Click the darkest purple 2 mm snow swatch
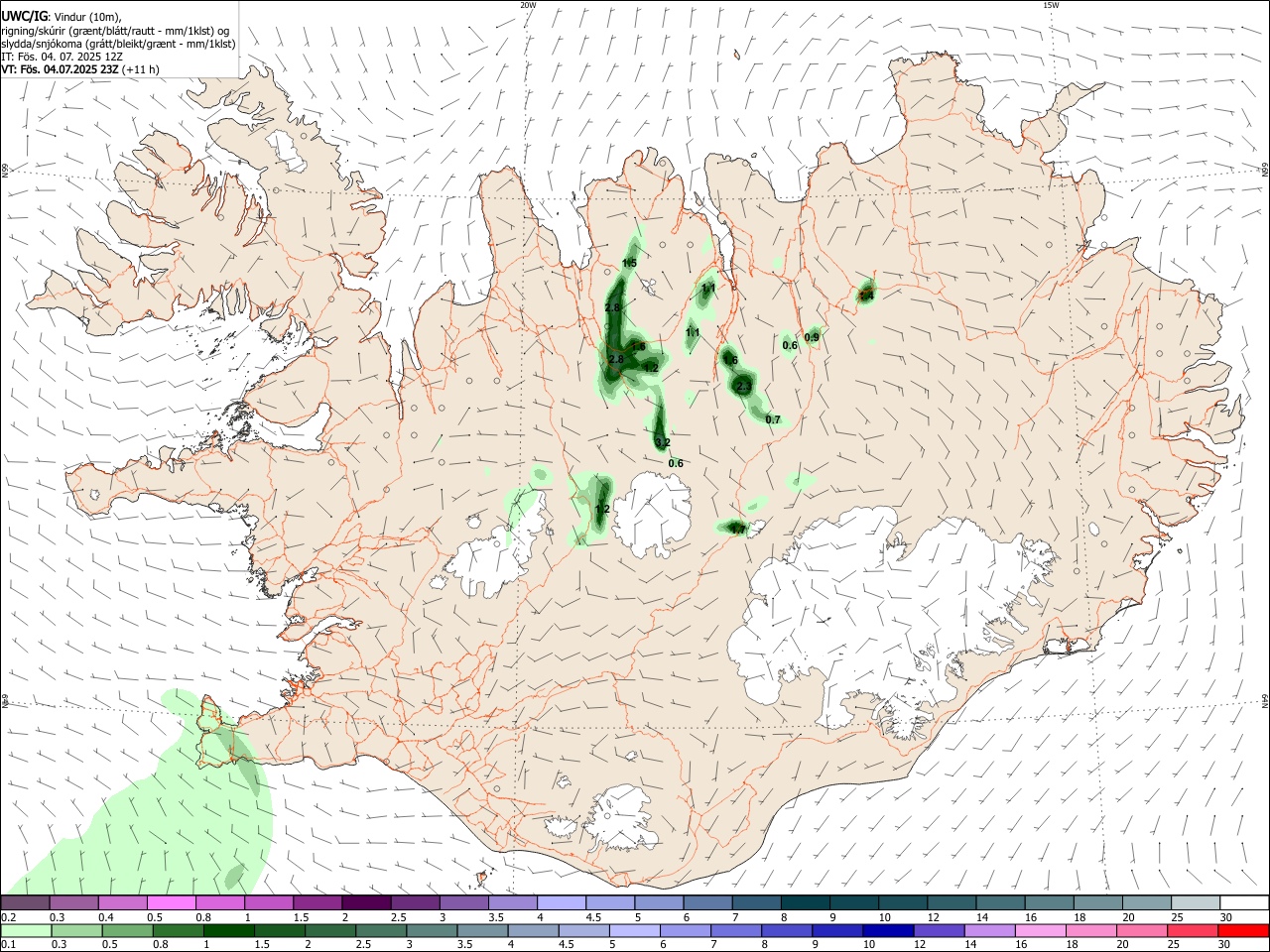 tap(366, 903)
